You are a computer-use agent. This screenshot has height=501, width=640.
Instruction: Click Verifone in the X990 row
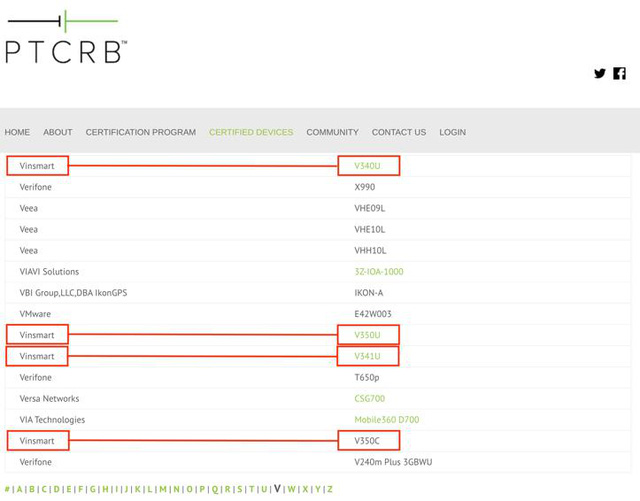click(36, 187)
